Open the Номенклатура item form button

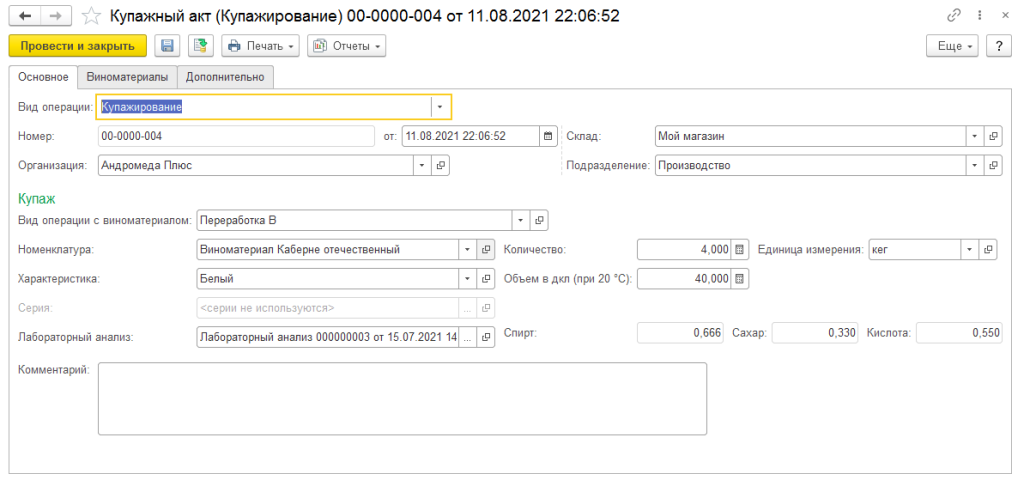[x=486, y=249]
